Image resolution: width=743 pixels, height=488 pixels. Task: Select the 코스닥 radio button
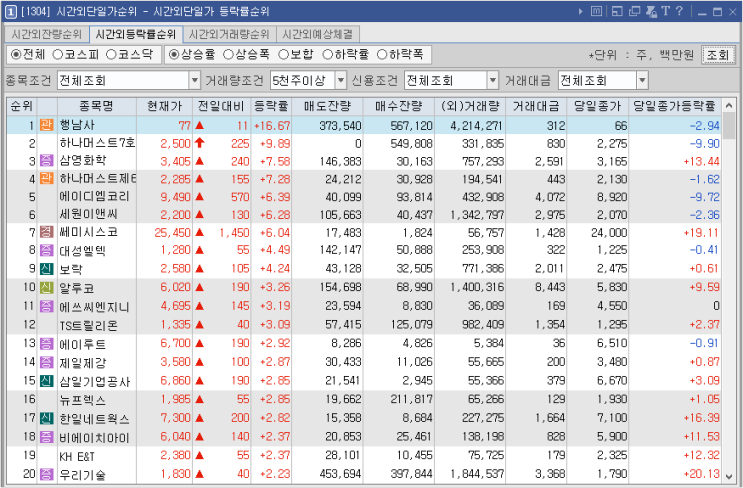(x=111, y=54)
